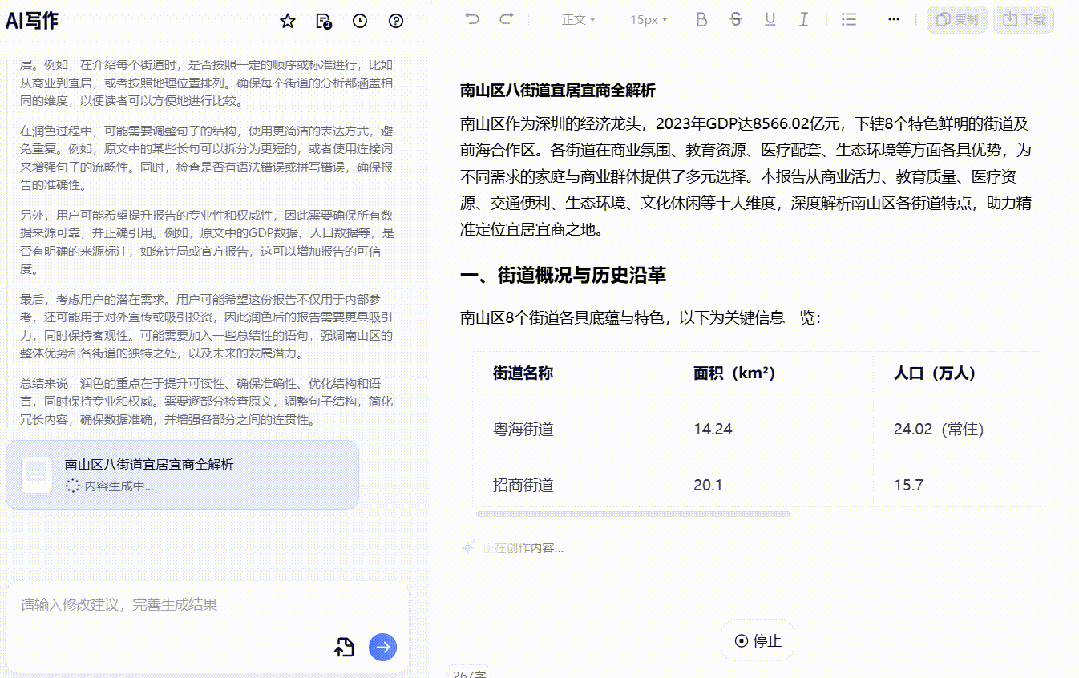Click the help question mark icon

coord(396,21)
